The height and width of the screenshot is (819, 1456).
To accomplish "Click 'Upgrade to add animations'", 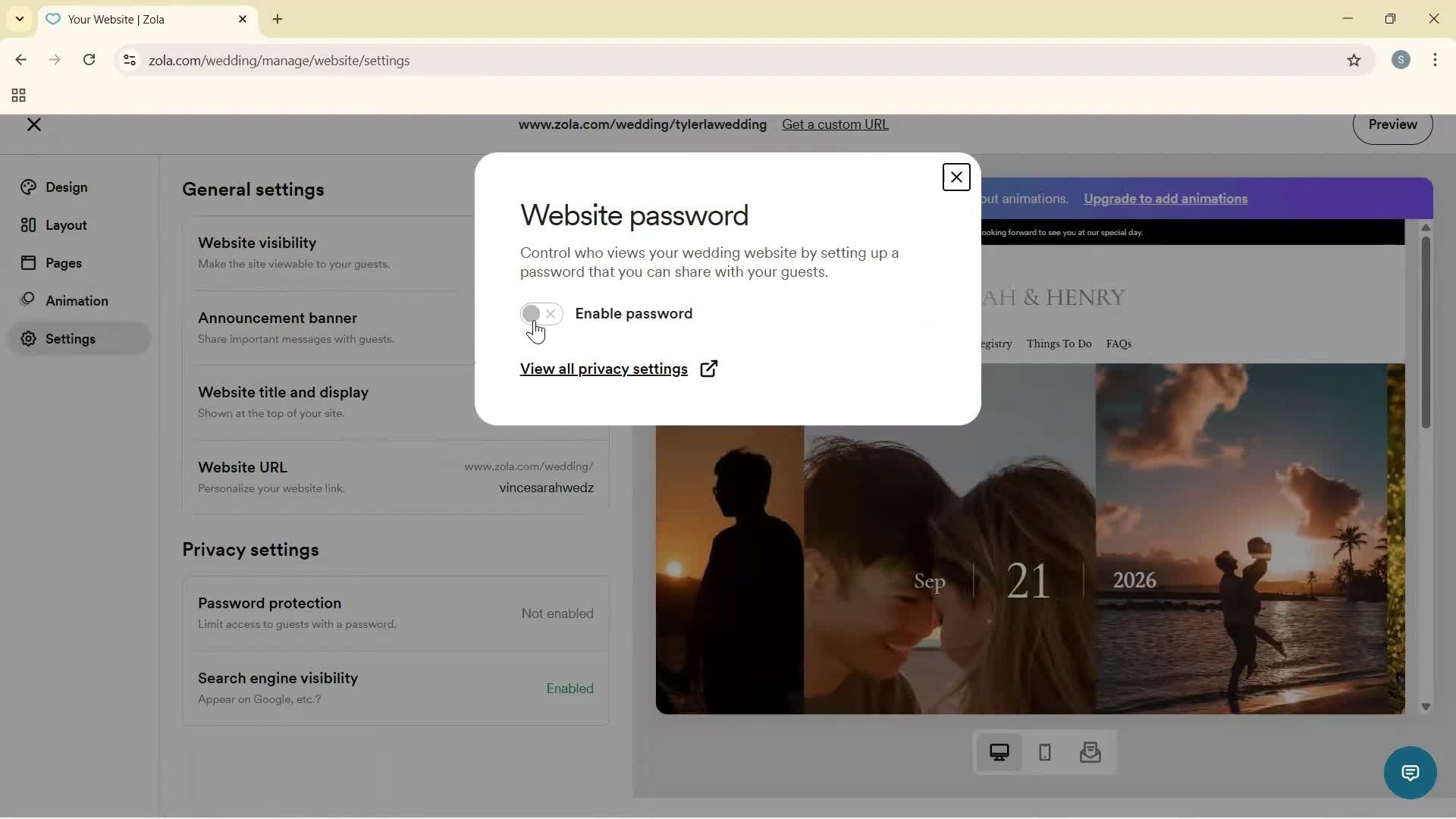I will pos(1165,199).
